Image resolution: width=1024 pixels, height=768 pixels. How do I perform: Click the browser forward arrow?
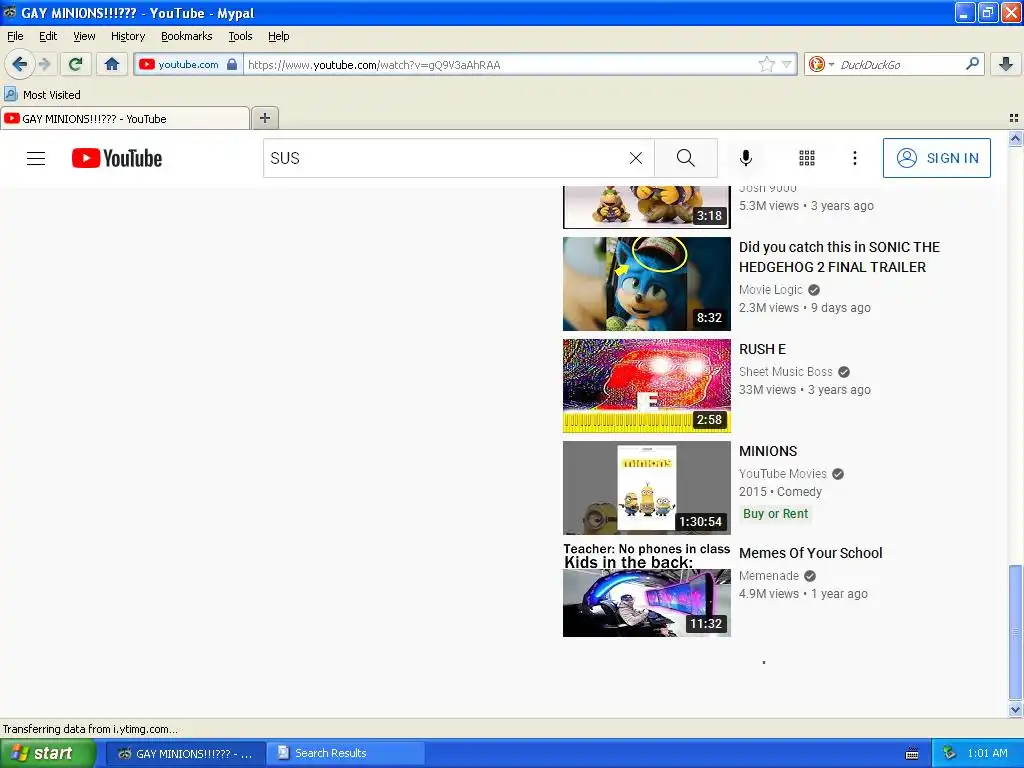tap(44, 64)
